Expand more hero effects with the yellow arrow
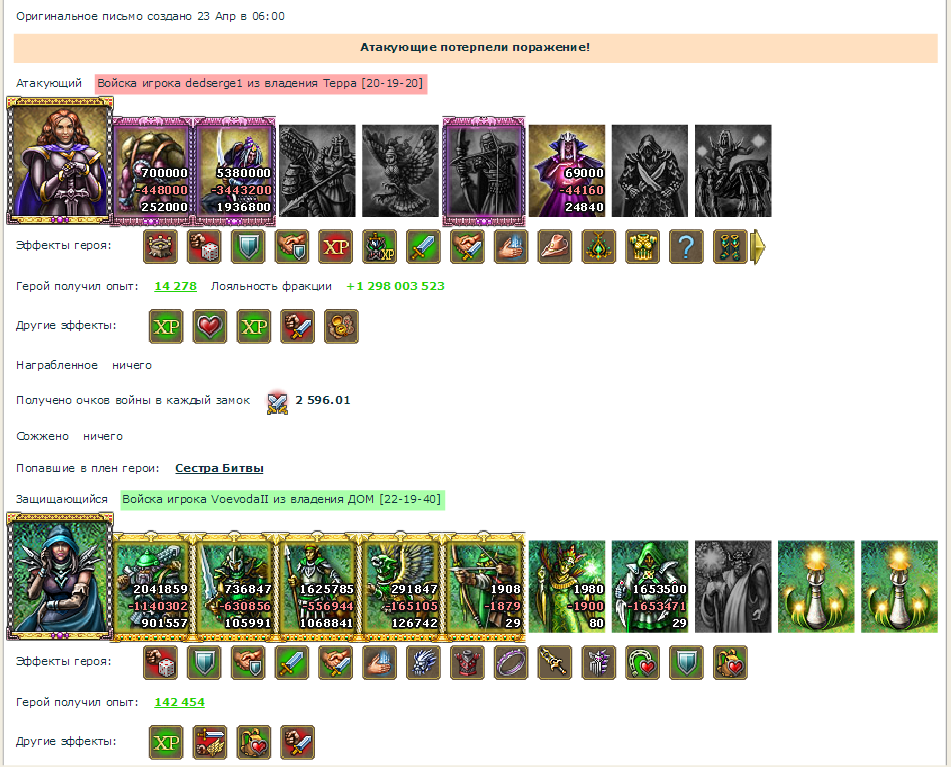 758,247
